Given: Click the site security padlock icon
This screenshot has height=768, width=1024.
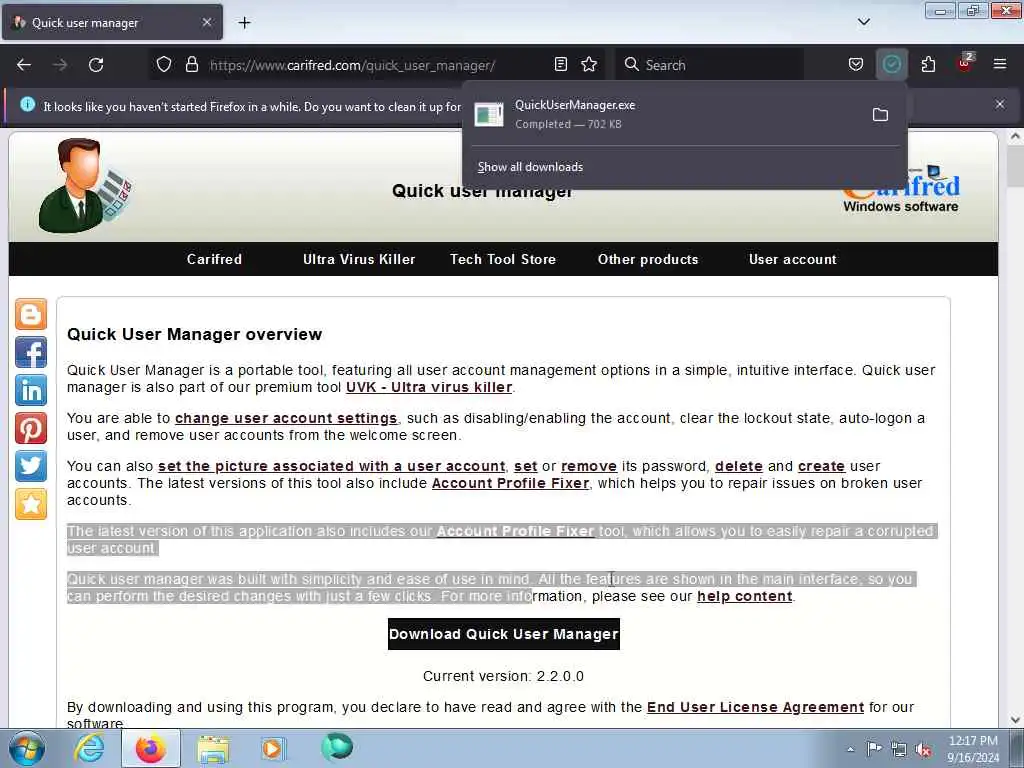Looking at the screenshot, I should tap(191, 65).
